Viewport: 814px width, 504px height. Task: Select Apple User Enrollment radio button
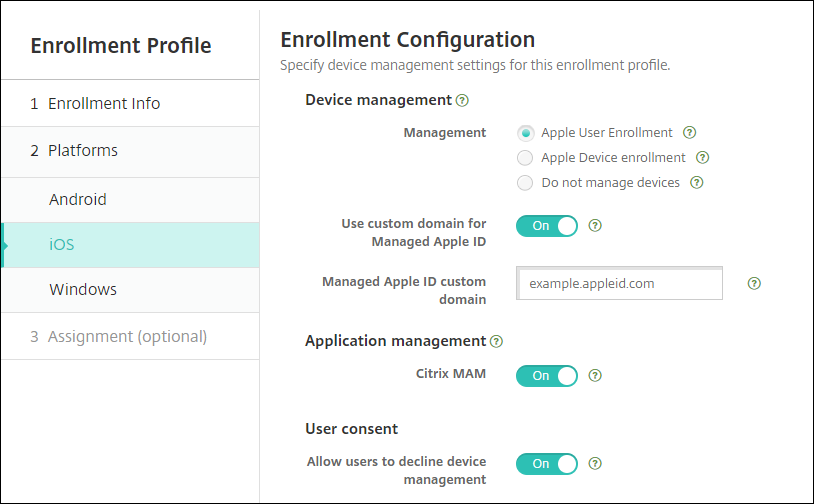coord(525,132)
